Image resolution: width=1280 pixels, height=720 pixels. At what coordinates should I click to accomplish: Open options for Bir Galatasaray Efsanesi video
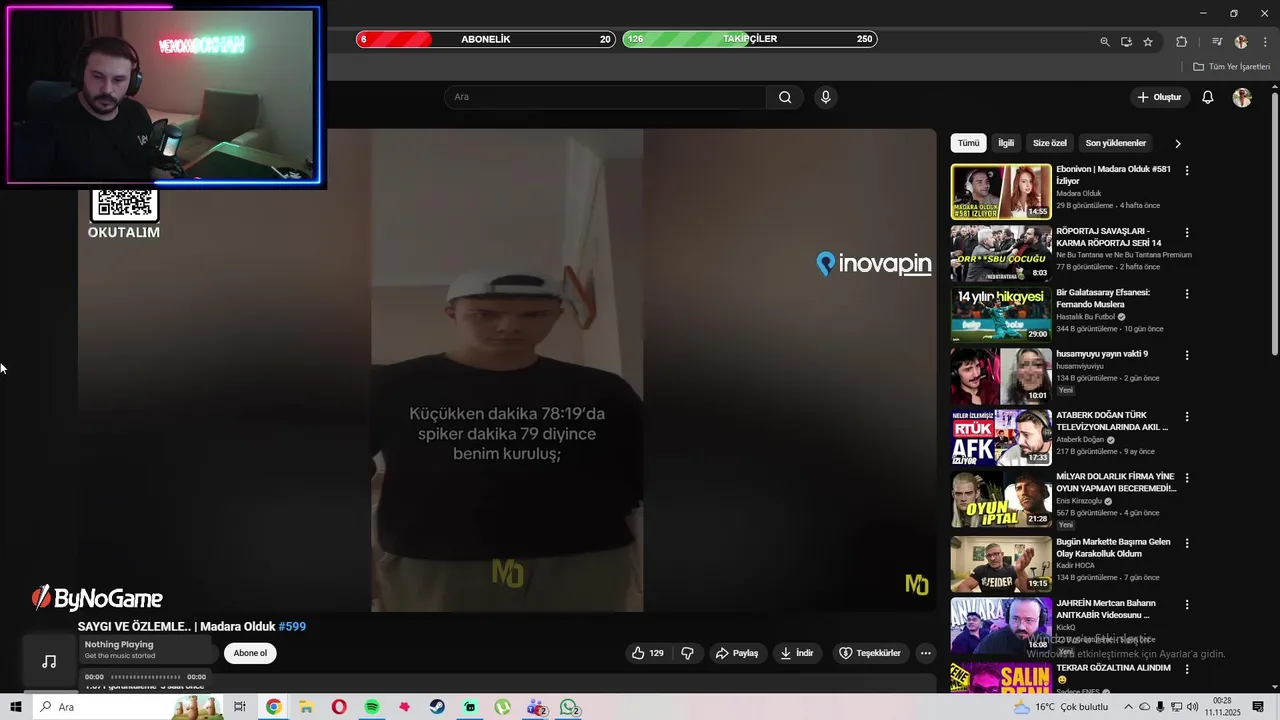point(1187,294)
